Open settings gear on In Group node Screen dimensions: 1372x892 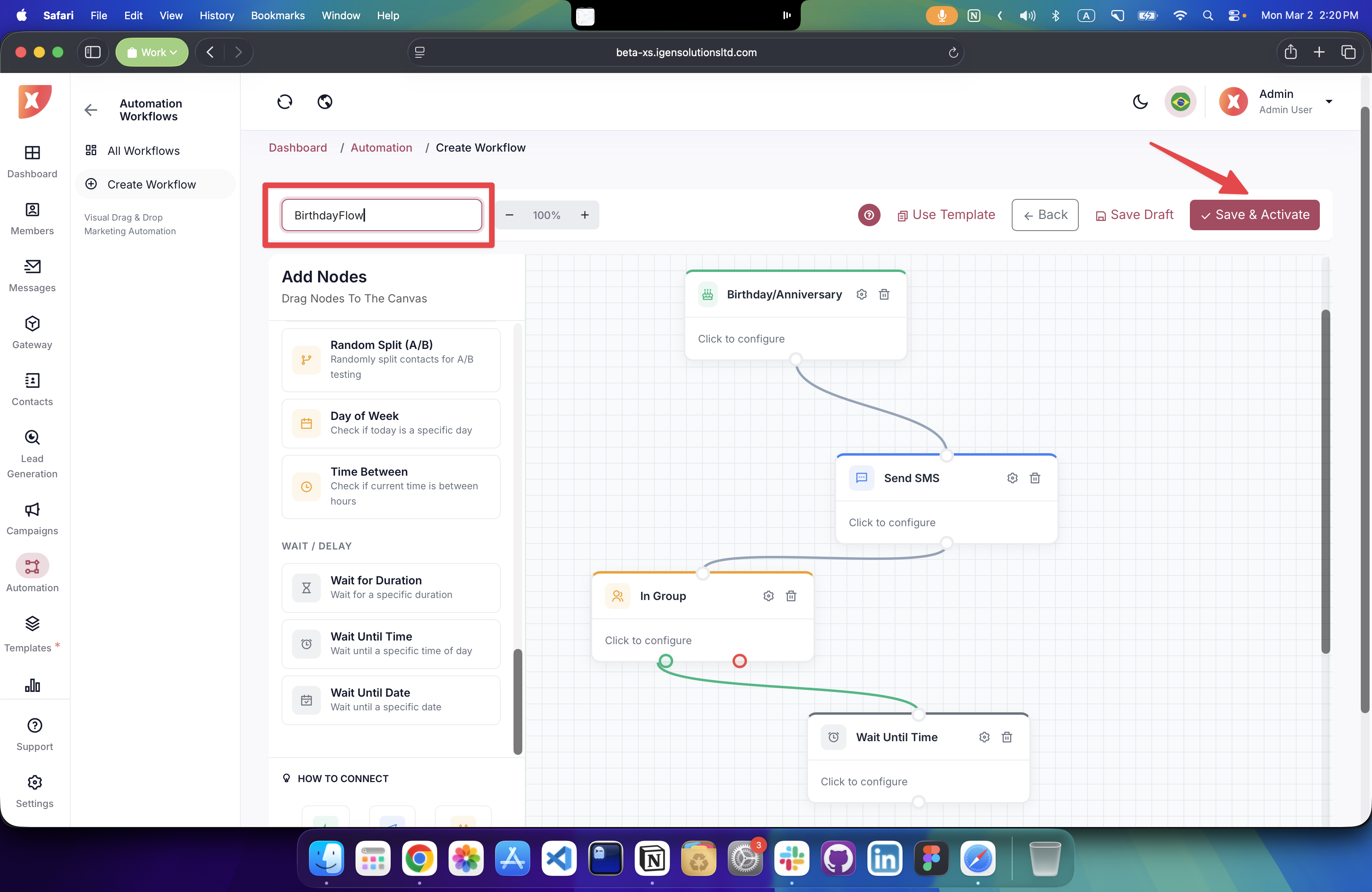point(768,596)
